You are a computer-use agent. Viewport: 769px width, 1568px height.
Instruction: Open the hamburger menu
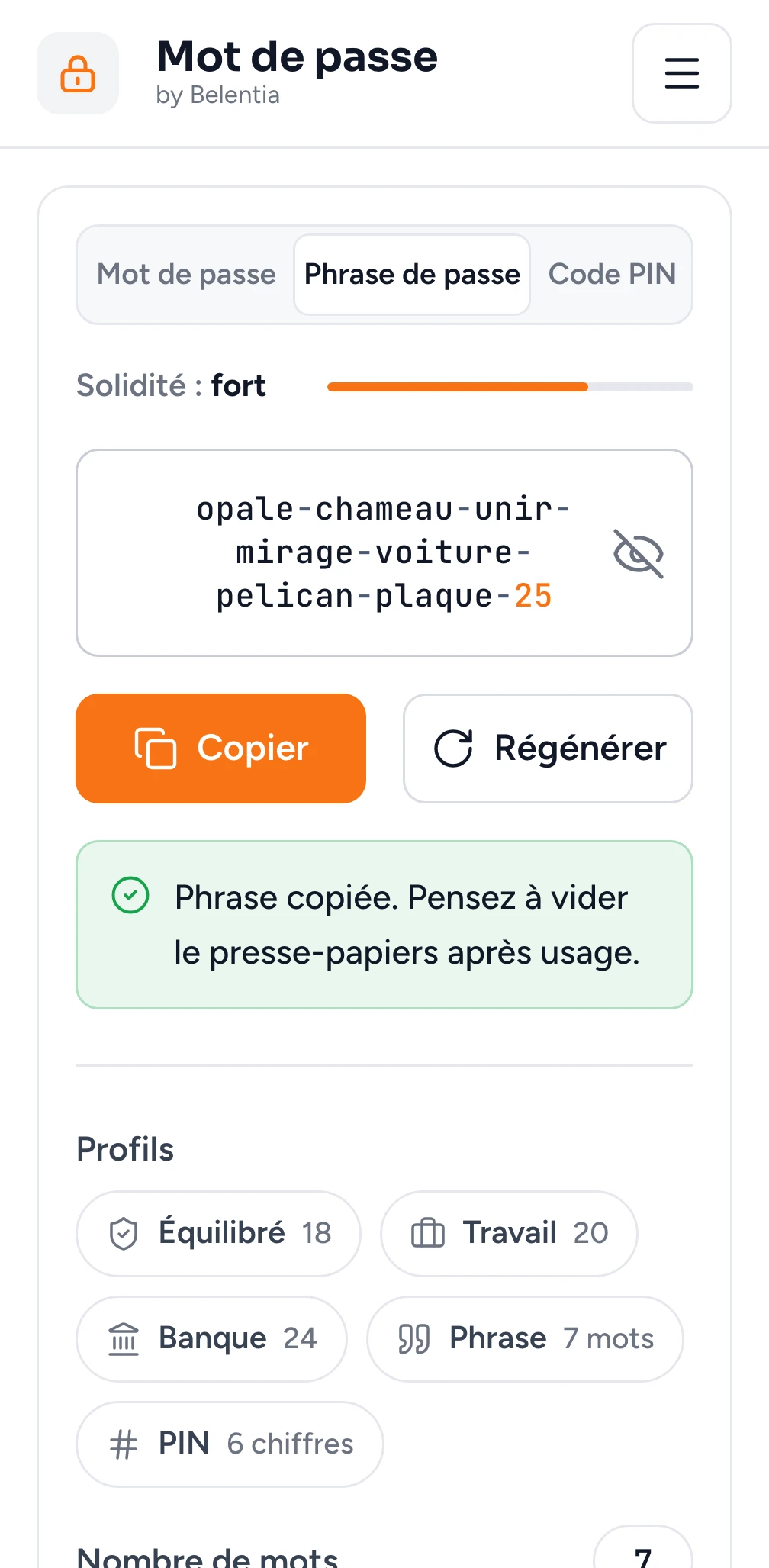pyautogui.click(x=681, y=73)
